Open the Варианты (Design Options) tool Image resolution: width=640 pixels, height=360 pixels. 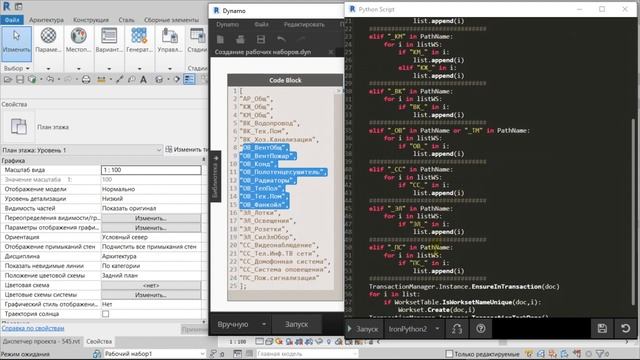pyautogui.click(x=109, y=41)
